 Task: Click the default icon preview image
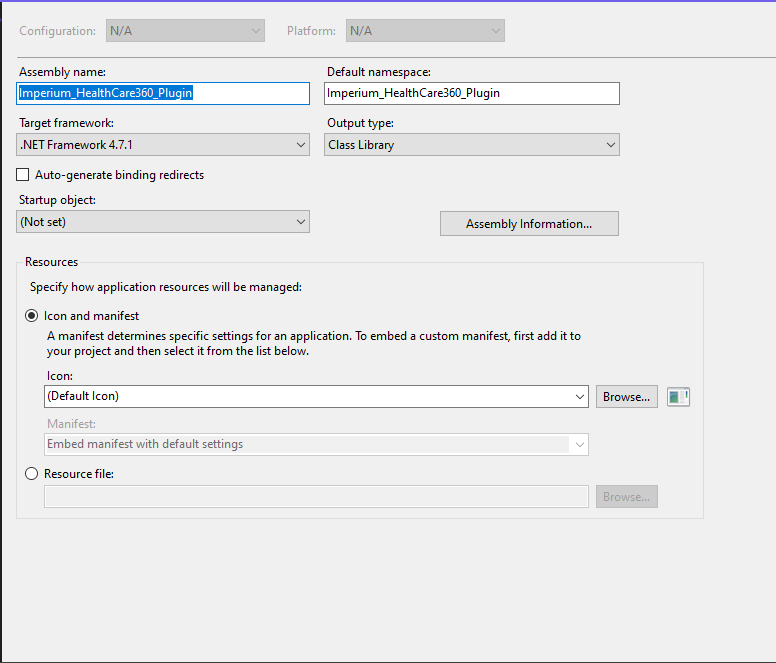[678, 397]
